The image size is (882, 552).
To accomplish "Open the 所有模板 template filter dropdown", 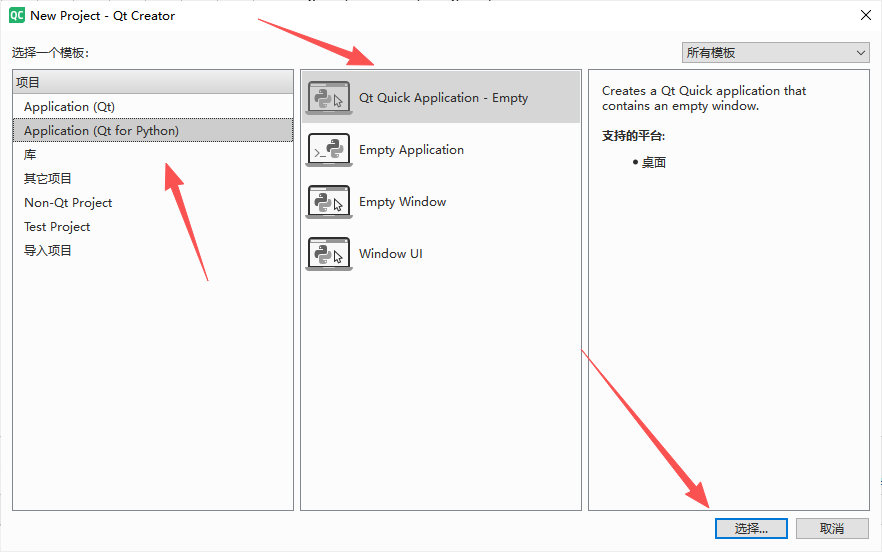I will pos(776,53).
